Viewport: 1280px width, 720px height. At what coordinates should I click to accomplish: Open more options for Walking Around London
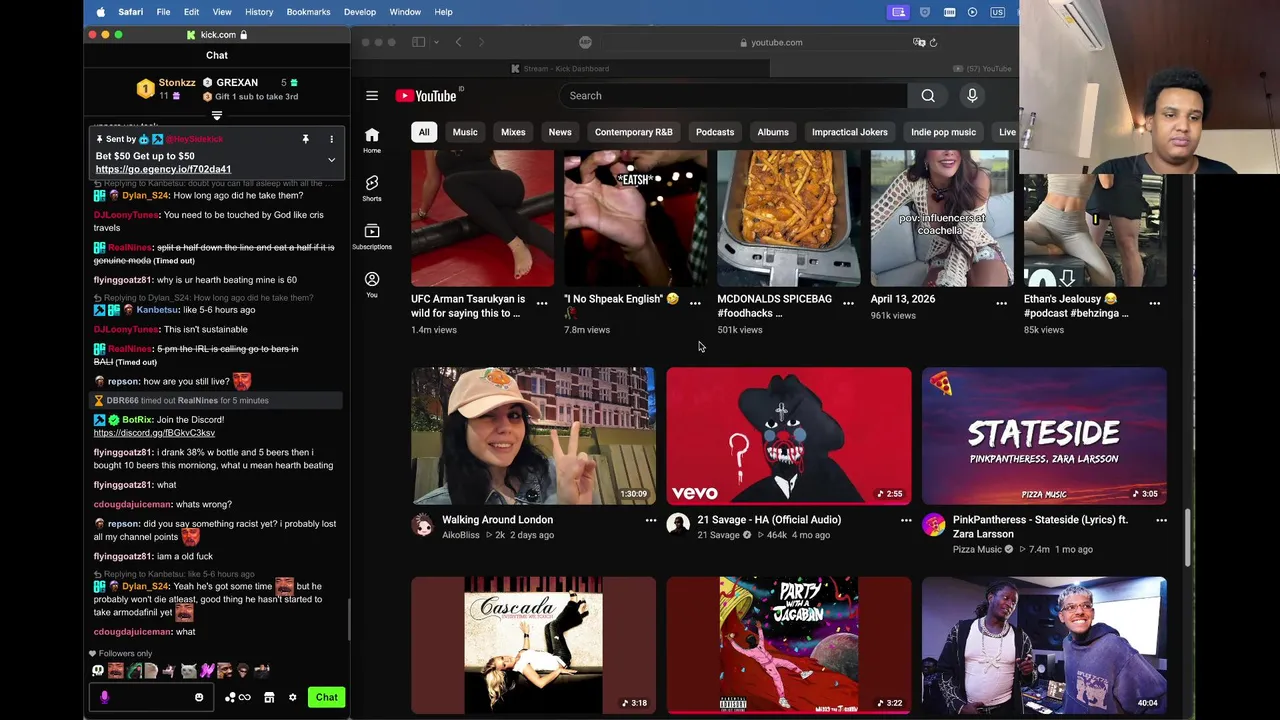pos(651,520)
